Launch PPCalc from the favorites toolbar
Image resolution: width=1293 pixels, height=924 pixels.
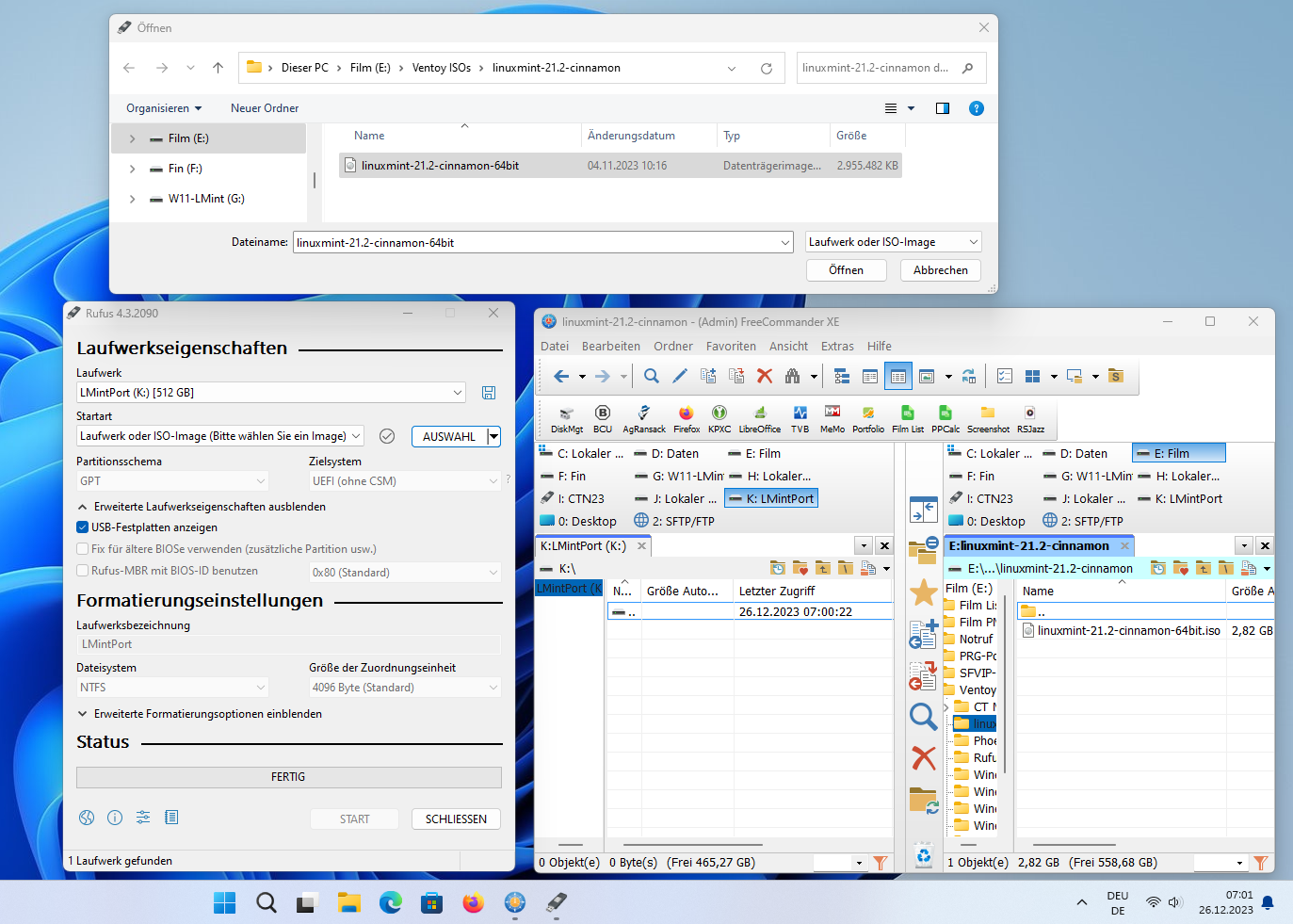946,419
